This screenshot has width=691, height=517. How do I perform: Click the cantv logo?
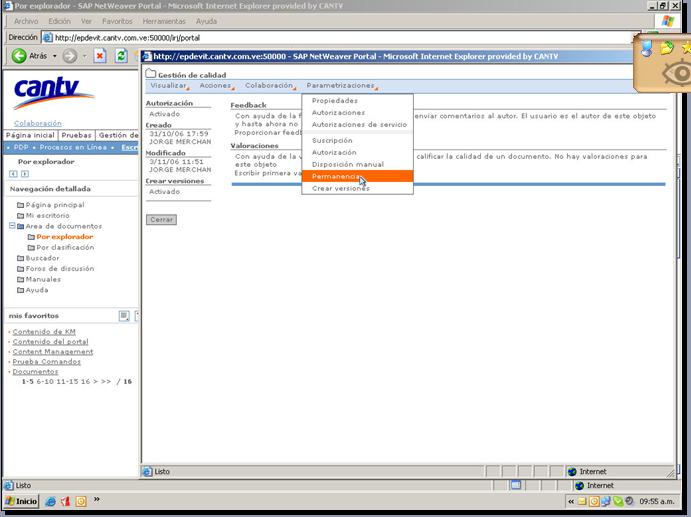click(x=53, y=92)
